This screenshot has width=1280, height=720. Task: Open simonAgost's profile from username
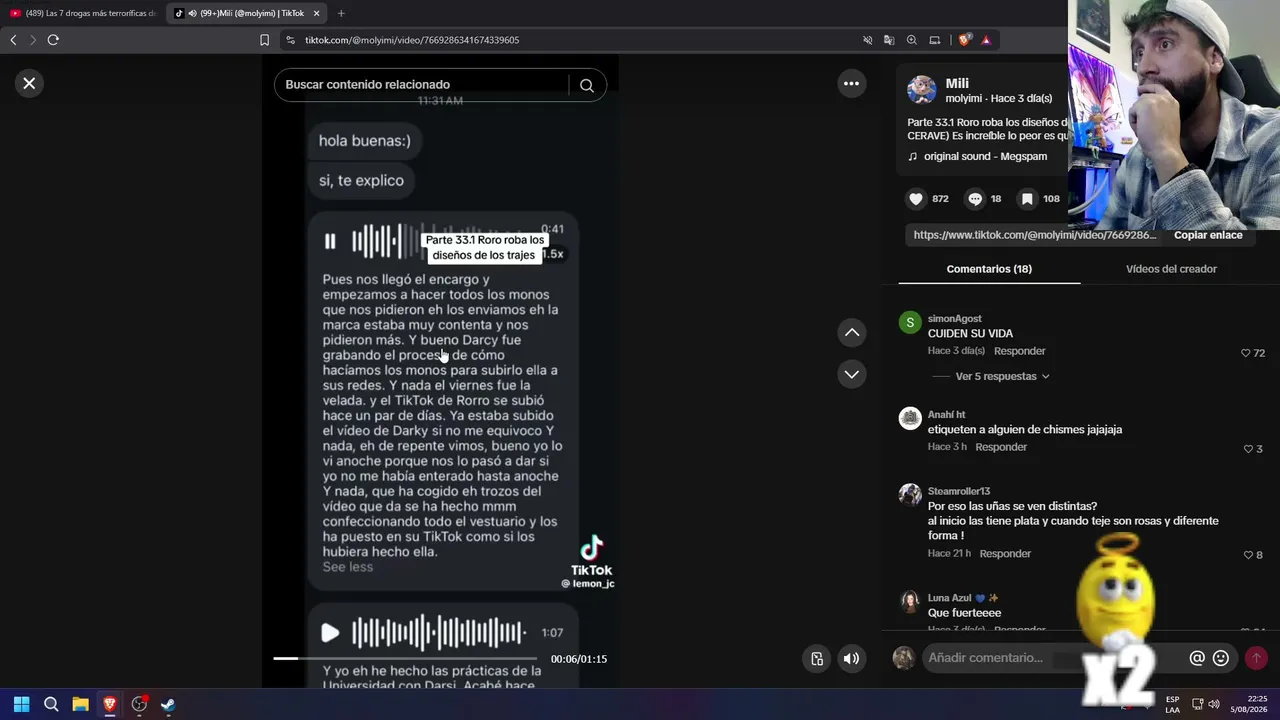954,319
